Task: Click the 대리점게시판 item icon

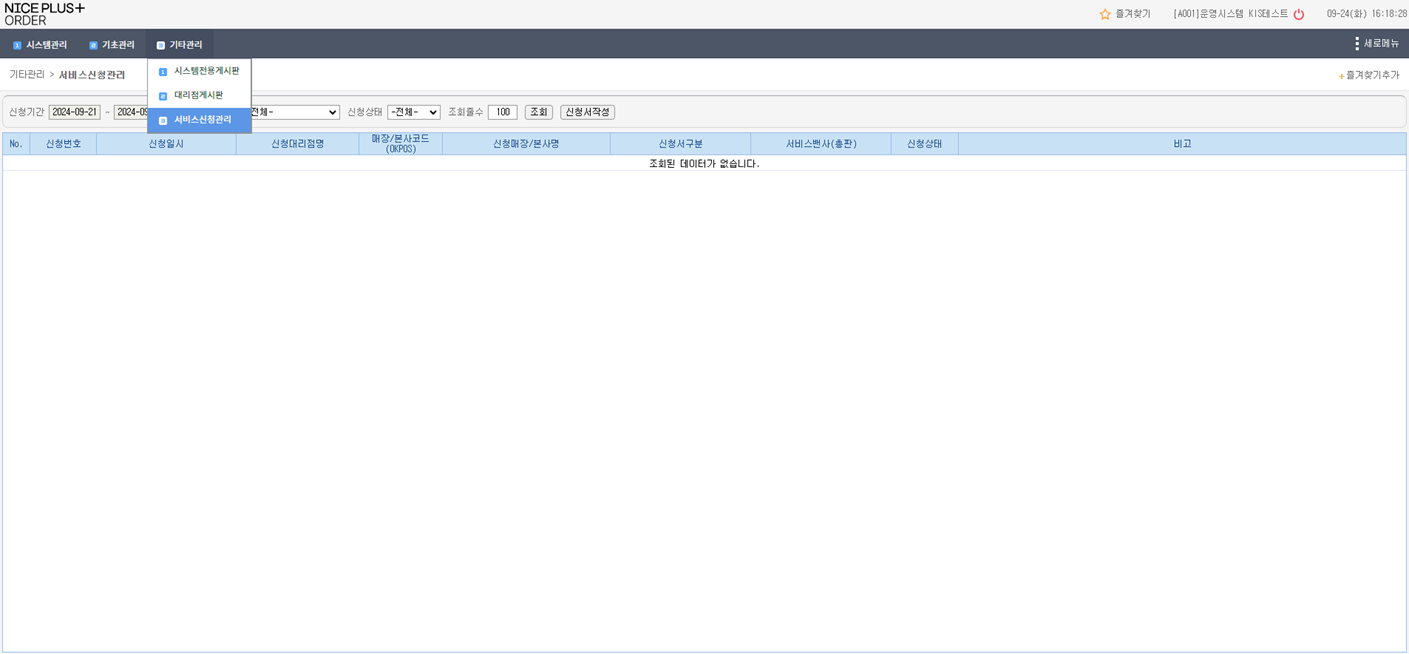Action: [163, 96]
